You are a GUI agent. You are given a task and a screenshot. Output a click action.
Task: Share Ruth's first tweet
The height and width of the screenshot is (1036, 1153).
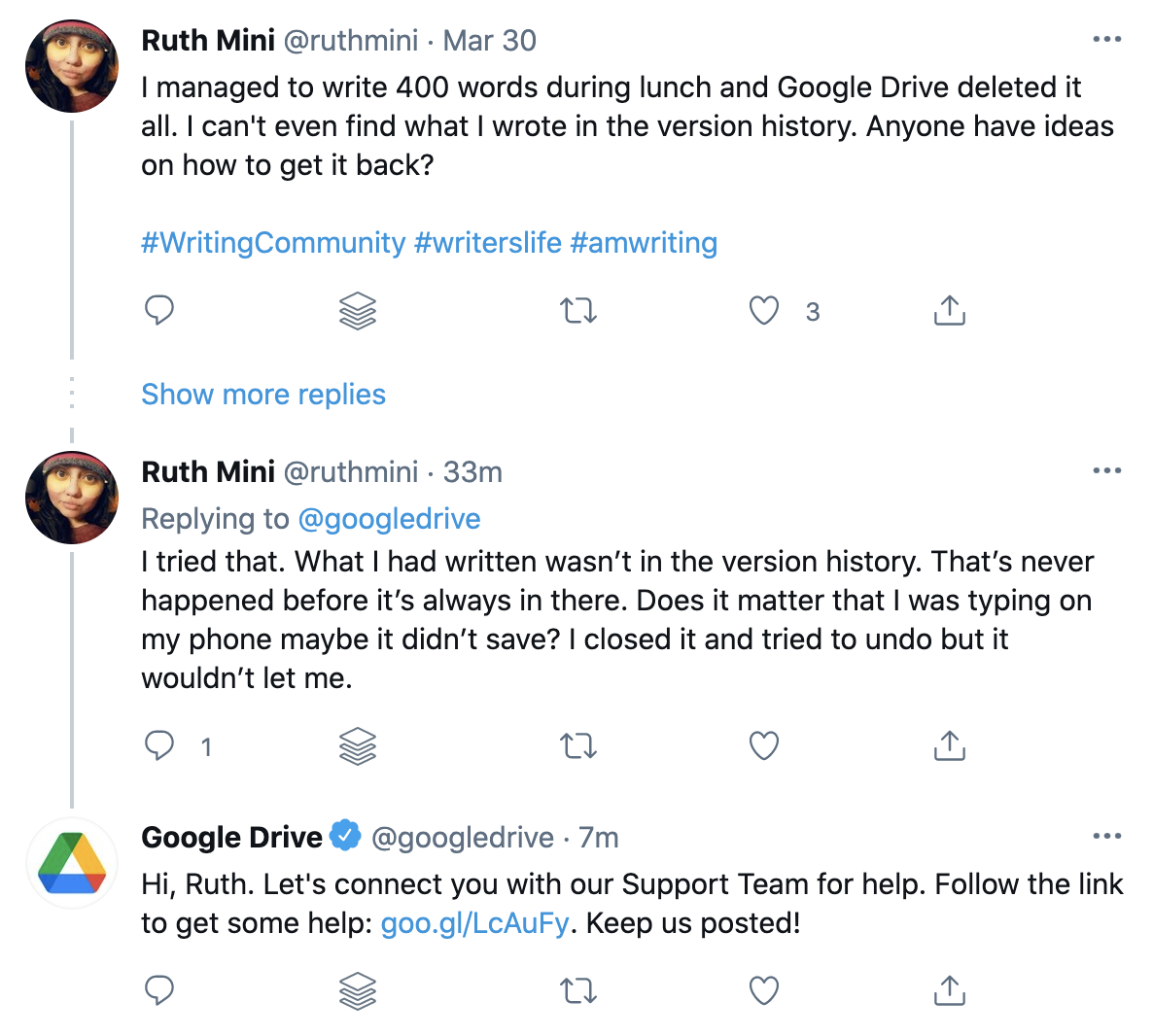tap(949, 310)
